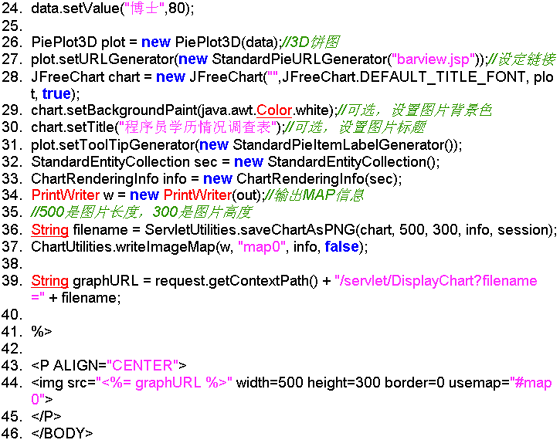Click 'ChartRenderingInfo info' on line 33
This screenshot has height=440, width=560.
(109, 179)
